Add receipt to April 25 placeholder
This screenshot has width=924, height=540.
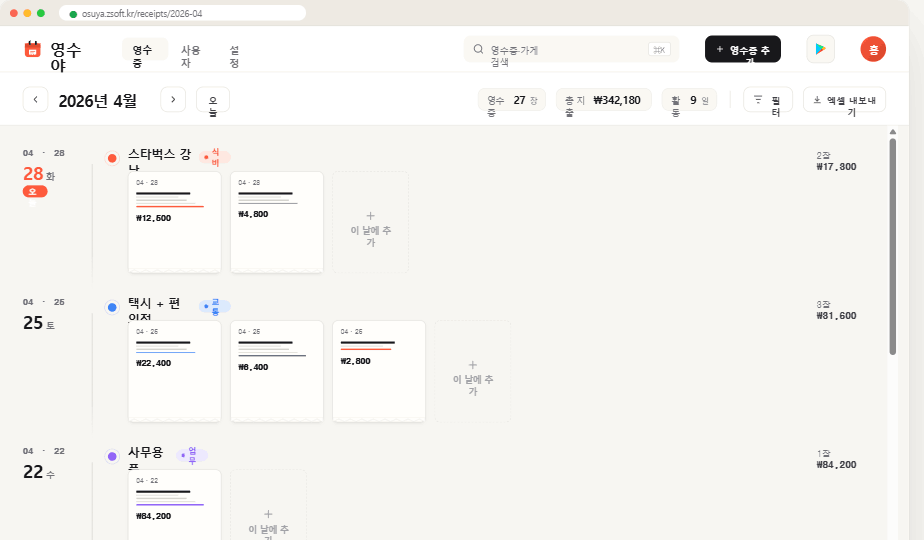[473, 371]
